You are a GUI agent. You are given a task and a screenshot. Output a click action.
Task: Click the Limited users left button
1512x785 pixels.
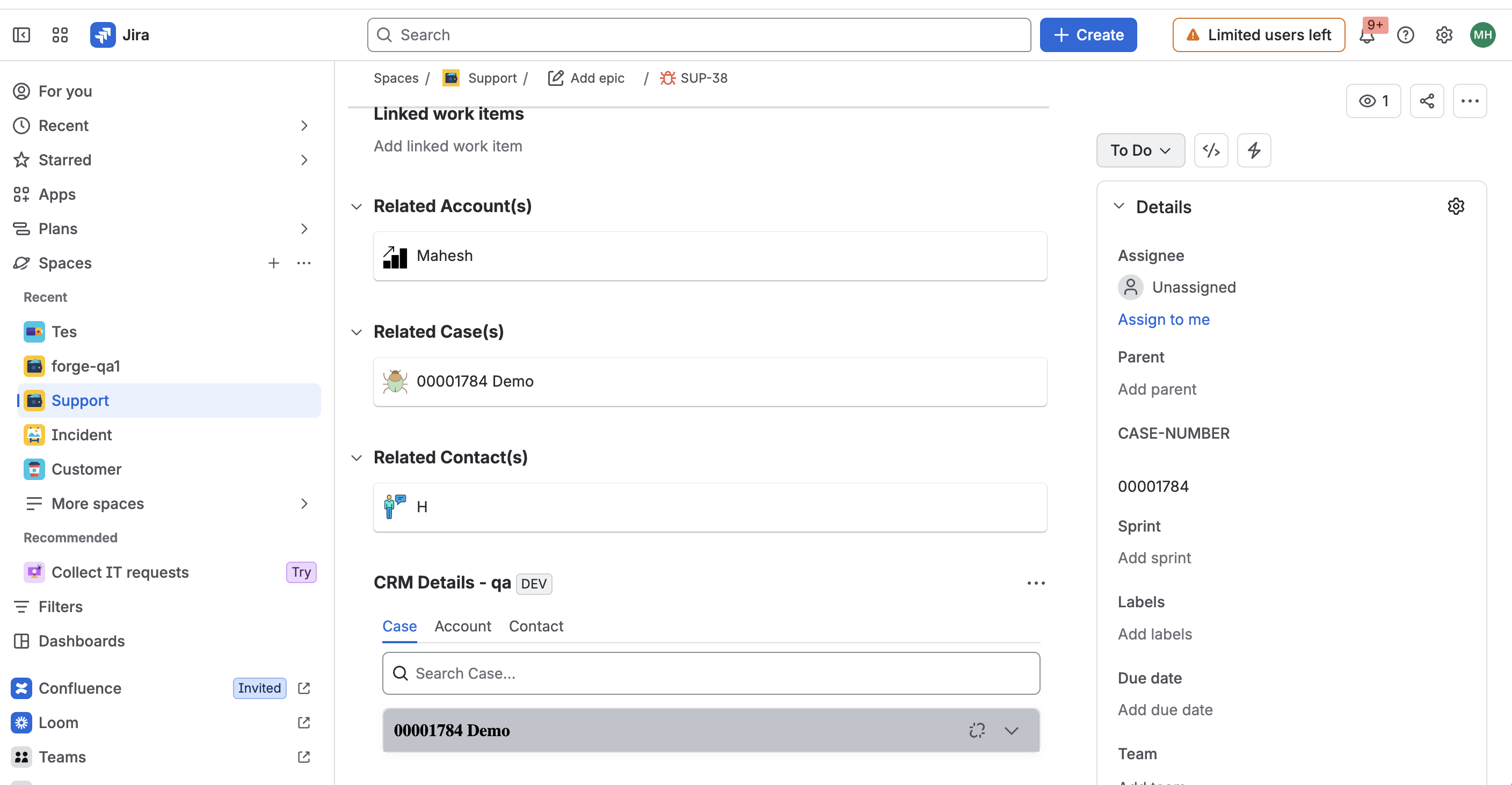click(x=1259, y=35)
